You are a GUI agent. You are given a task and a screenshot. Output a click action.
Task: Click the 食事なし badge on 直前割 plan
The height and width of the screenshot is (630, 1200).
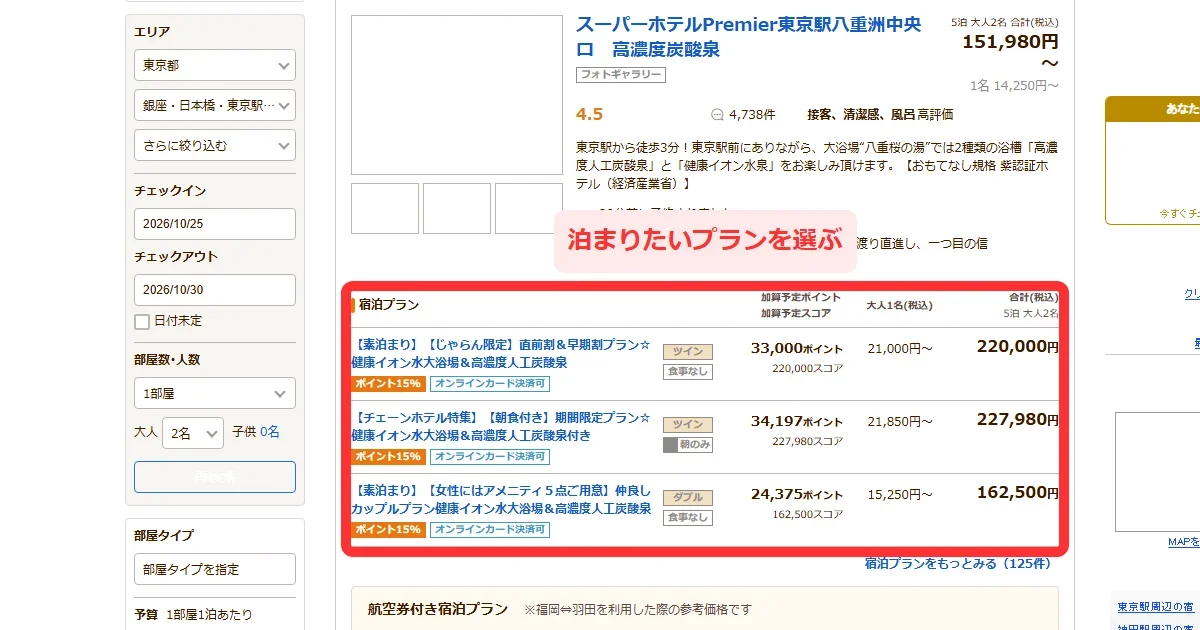(688, 372)
